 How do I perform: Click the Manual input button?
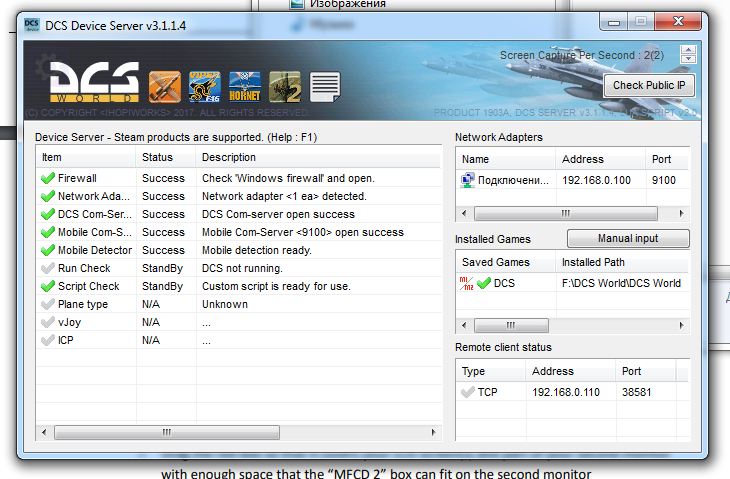pos(628,238)
